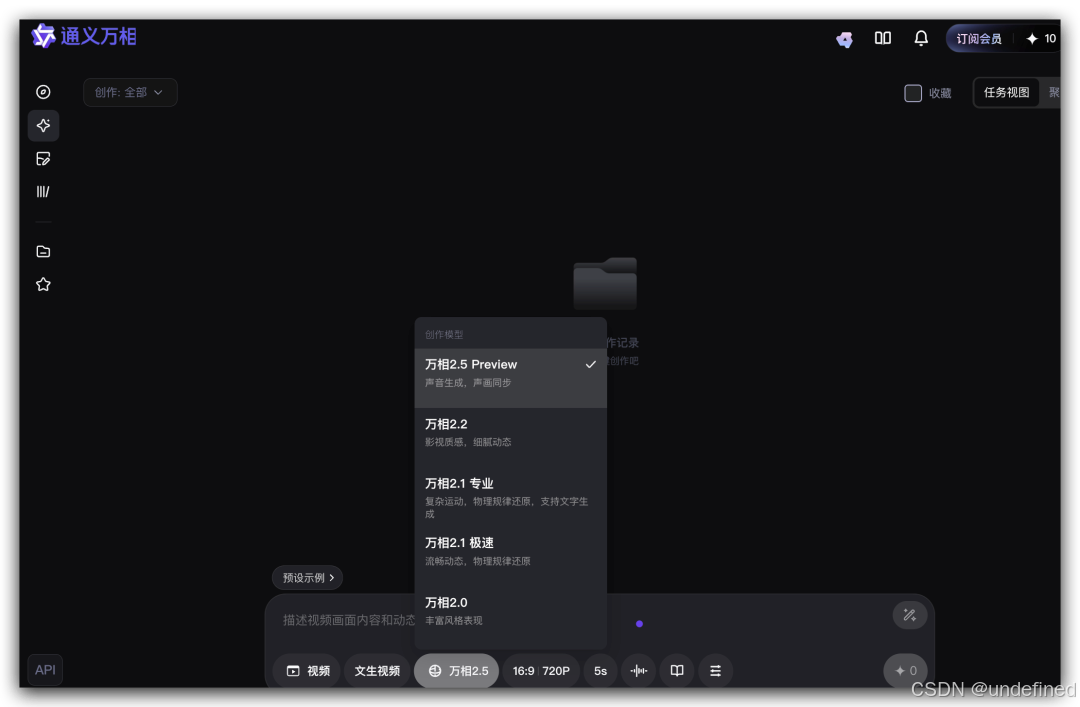Select the 万相2.5 Preview model
The height and width of the screenshot is (707, 1080).
[x=510, y=378]
